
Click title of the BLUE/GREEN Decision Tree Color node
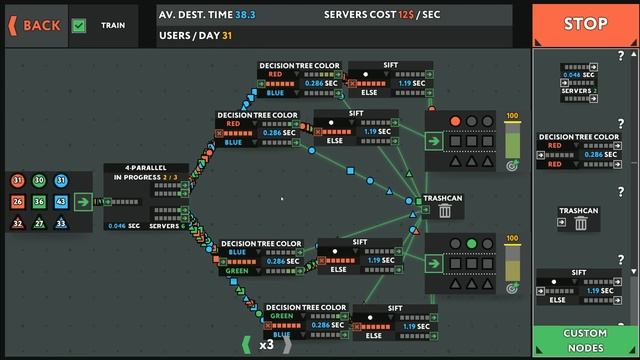point(261,244)
